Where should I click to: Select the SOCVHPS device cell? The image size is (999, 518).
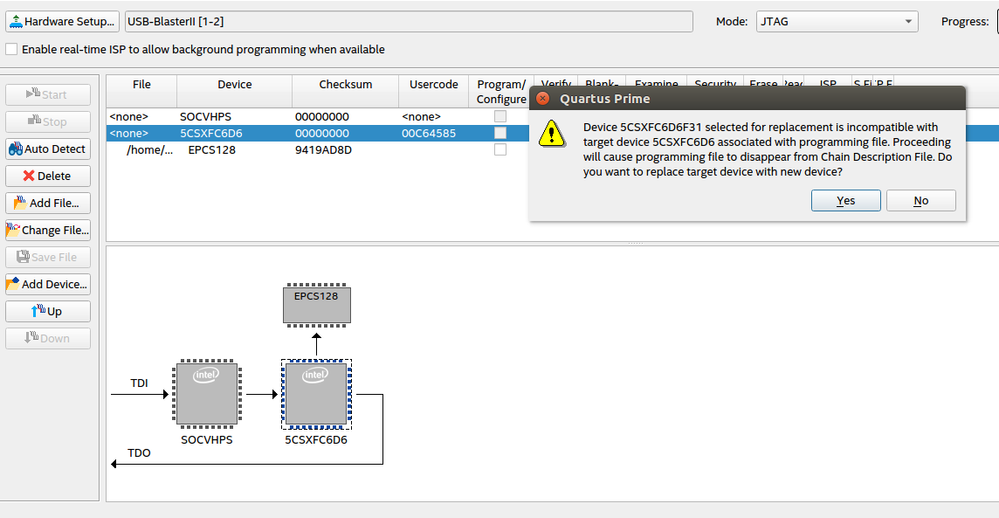pyautogui.click(x=205, y=117)
